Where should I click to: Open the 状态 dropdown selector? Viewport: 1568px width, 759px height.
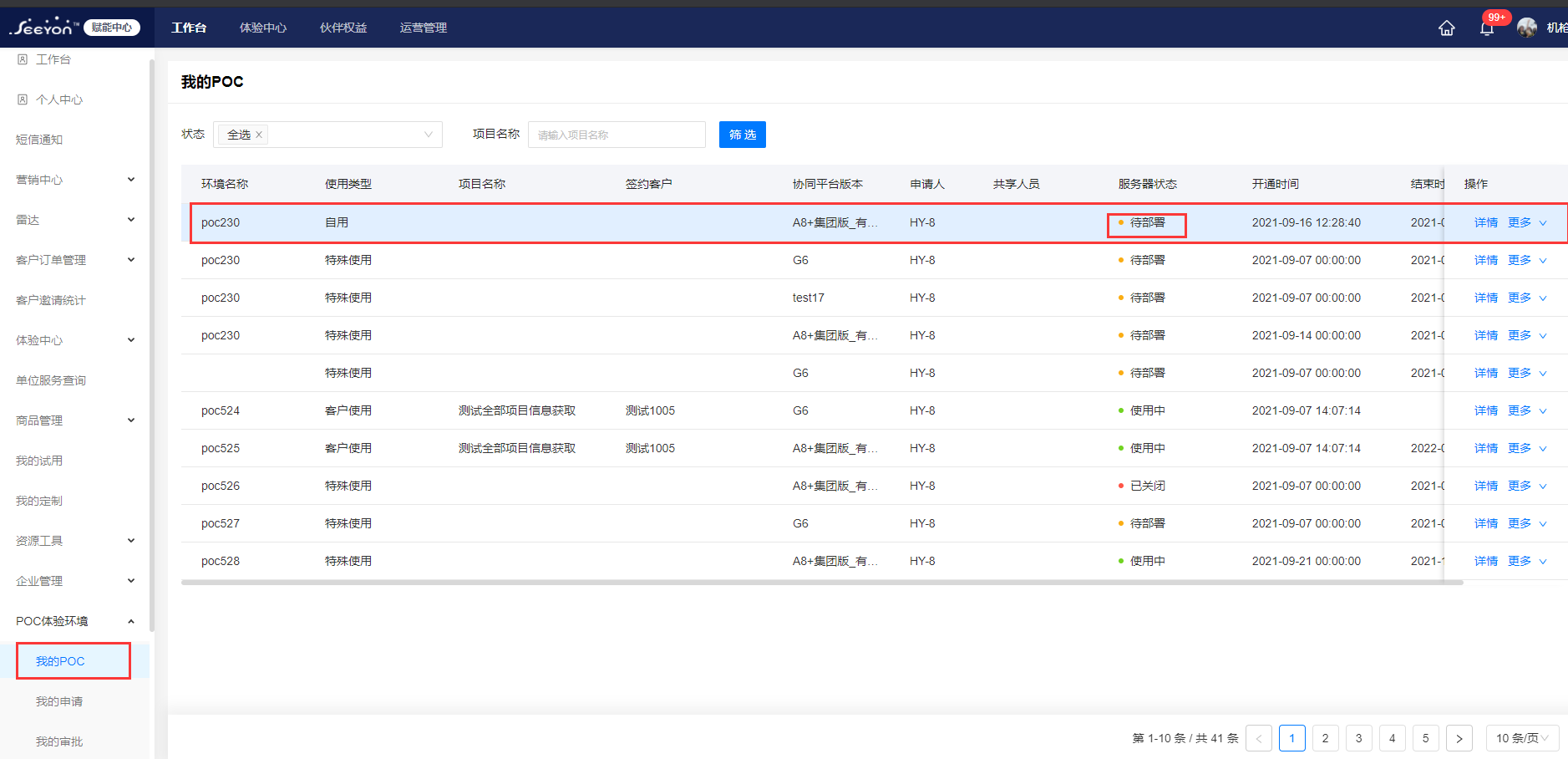coord(327,135)
